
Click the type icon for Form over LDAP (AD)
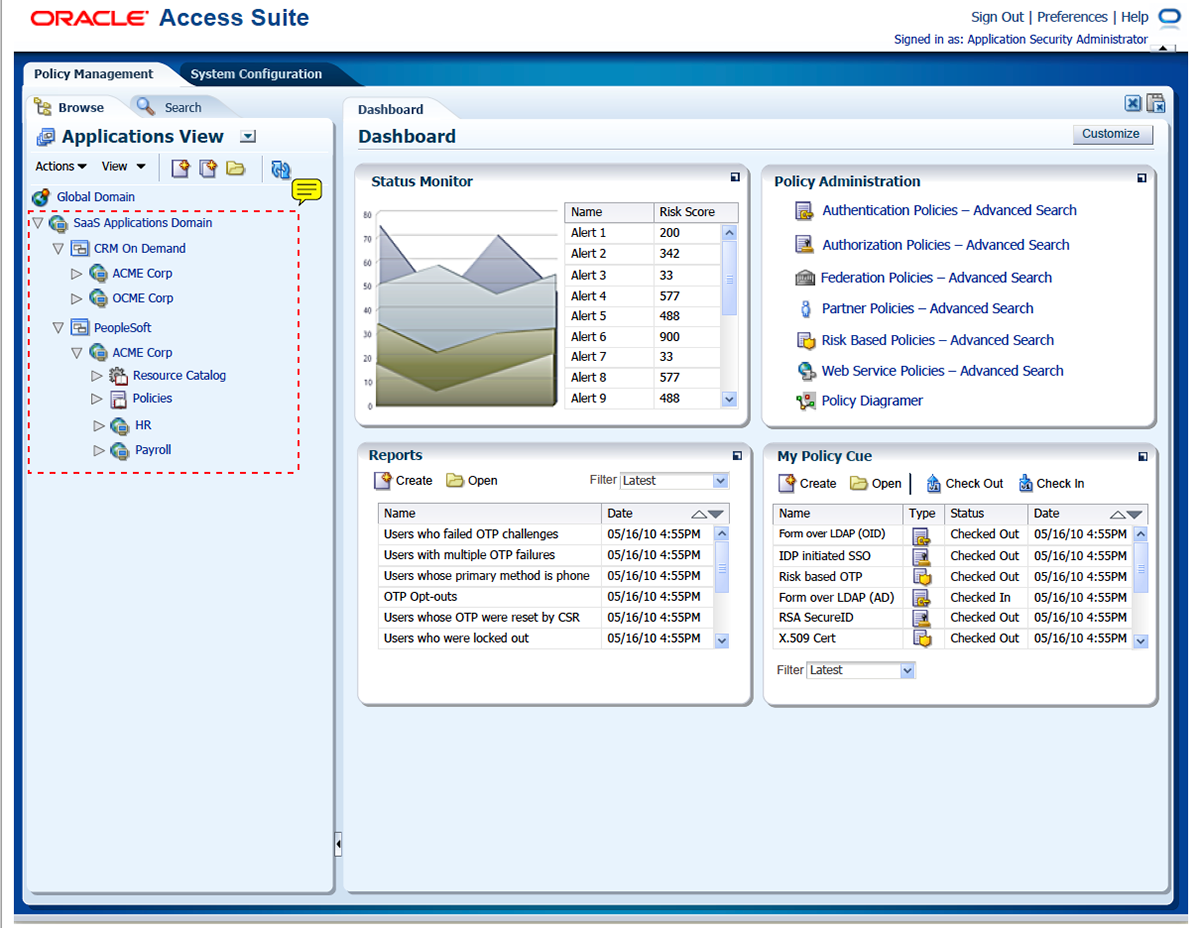point(922,598)
